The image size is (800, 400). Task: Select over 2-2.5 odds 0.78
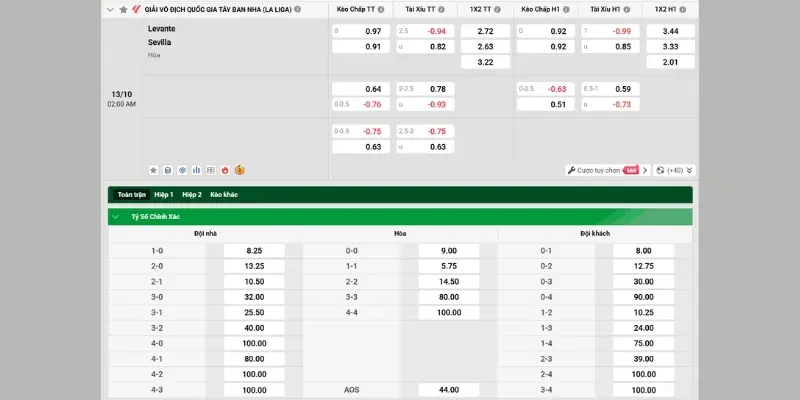[x=426, y=89]
